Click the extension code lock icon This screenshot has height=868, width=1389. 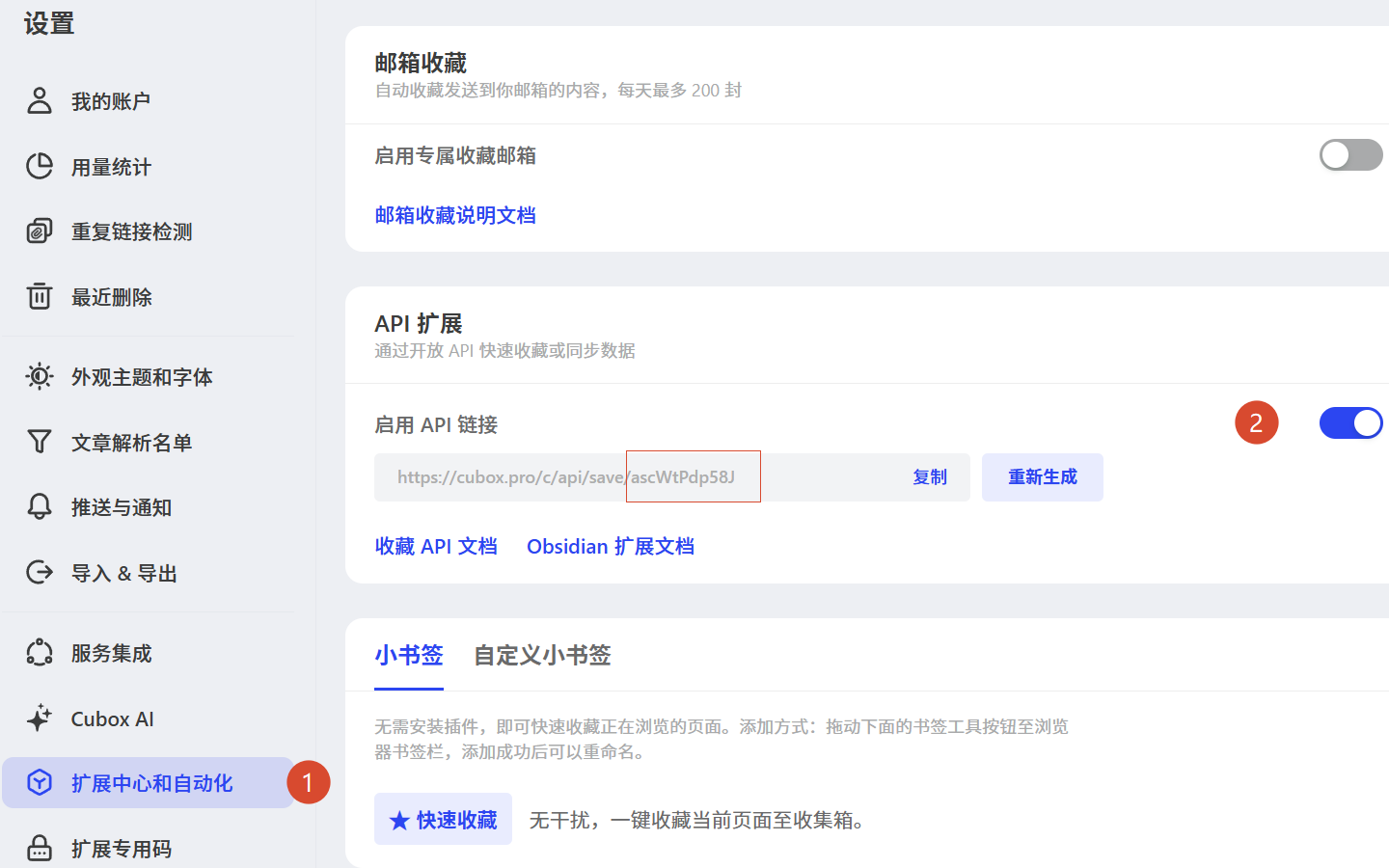pyautogui.click(x=40, y=848)
